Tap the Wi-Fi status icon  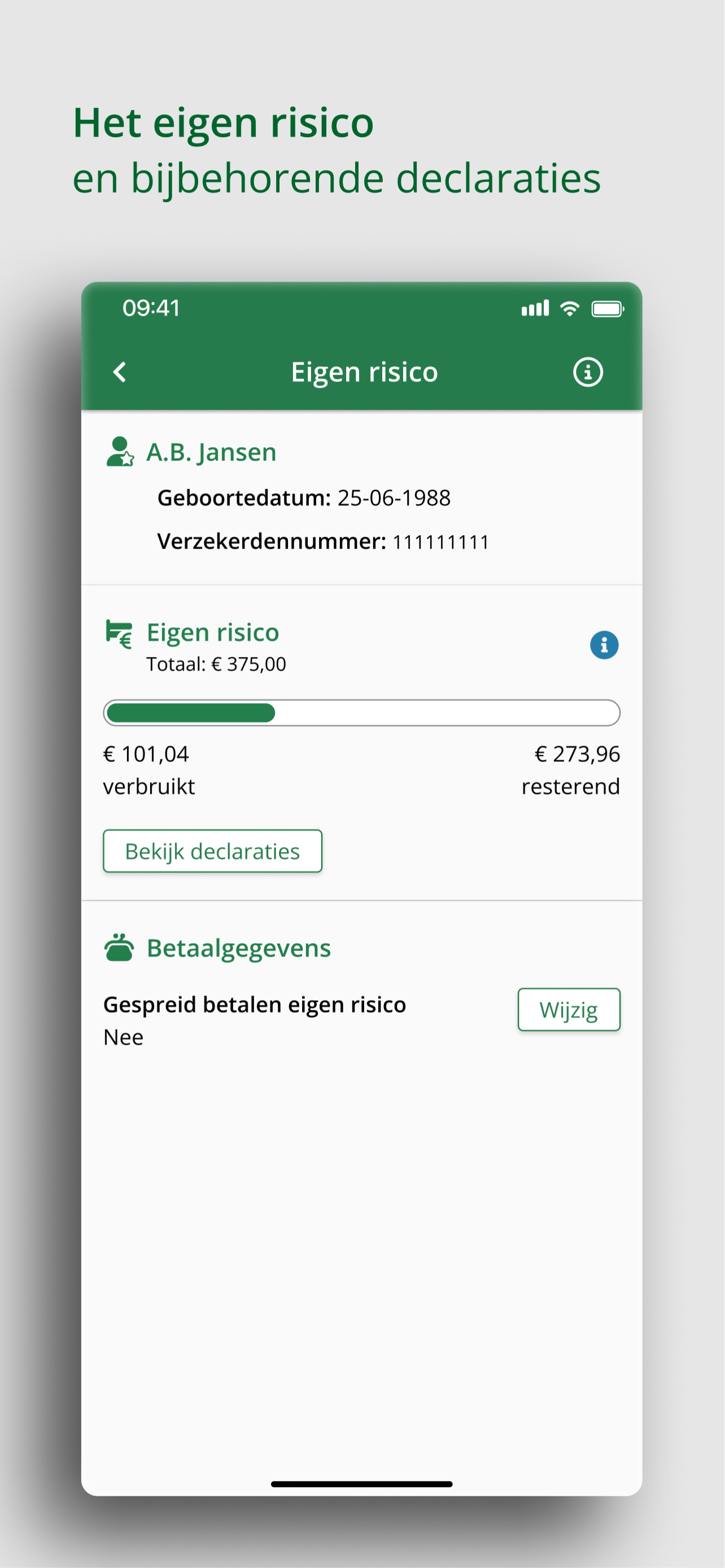pyautogui.click(x=569, y=309)
